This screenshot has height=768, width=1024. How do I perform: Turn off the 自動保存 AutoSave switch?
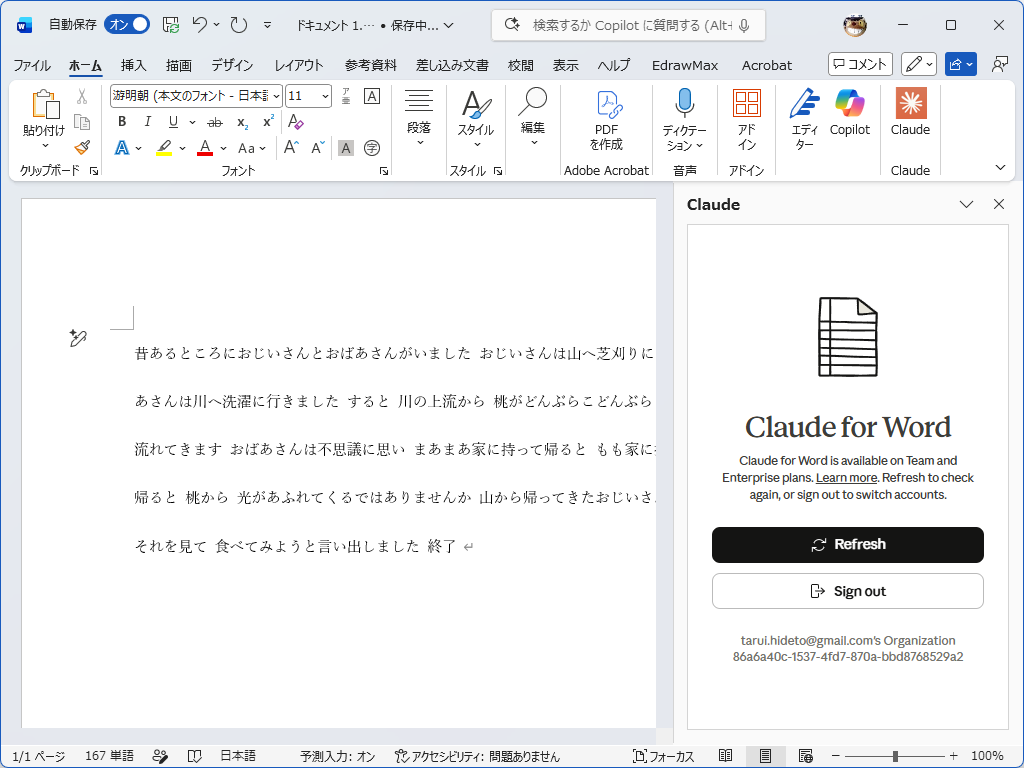click(x=126, y=22)
